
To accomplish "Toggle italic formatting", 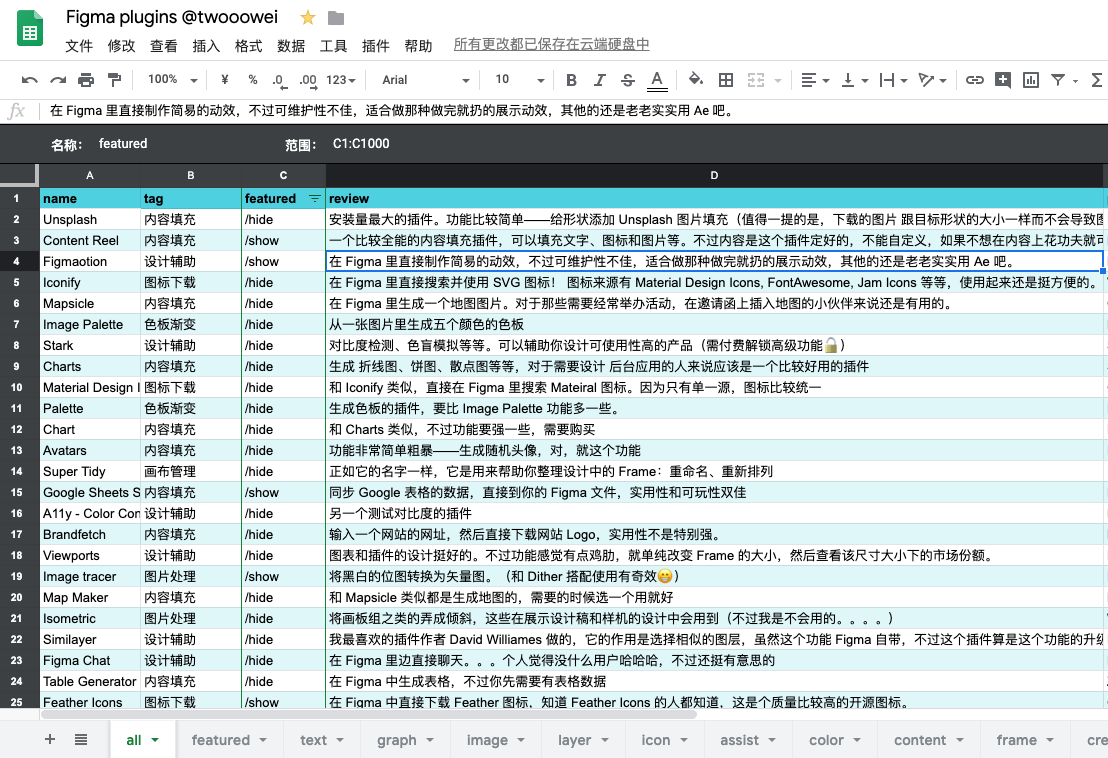I will click(x=600, y=80).
